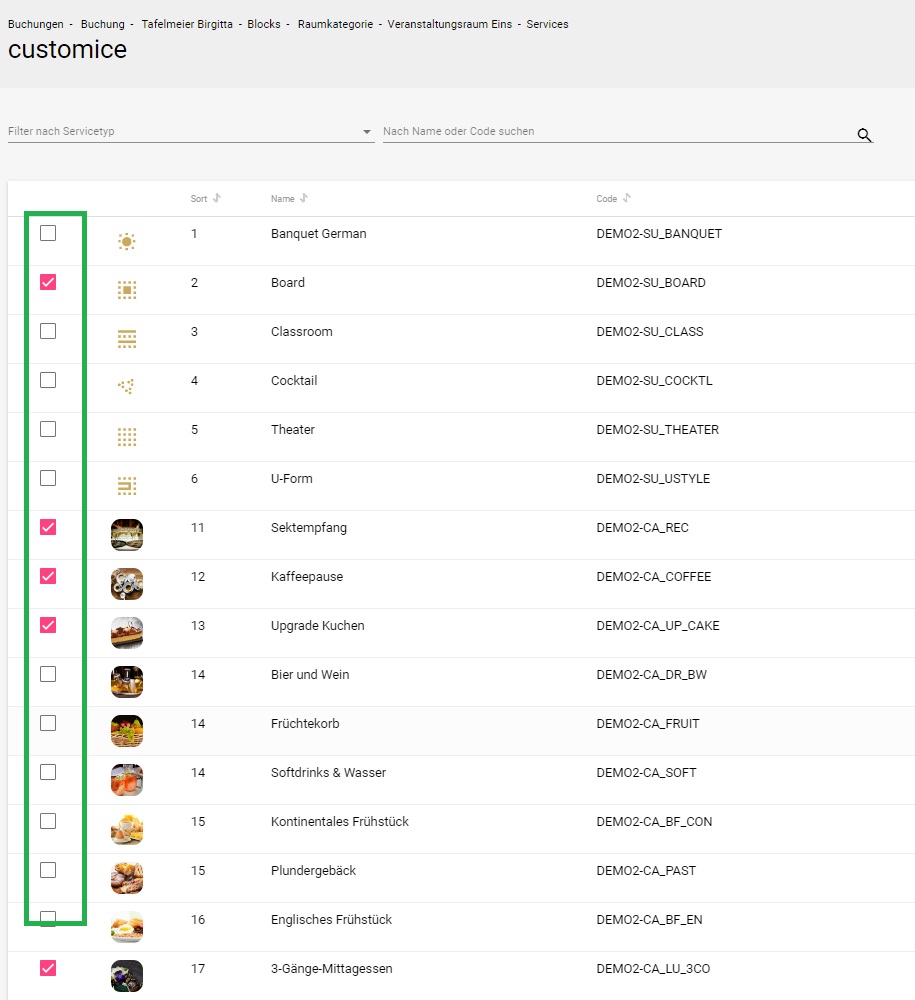Viewport: 915px width, 1000px height.
Task: Uncheck the 3-Gänge-Mittagessen checkbox
Action: (x=48, y=968)
